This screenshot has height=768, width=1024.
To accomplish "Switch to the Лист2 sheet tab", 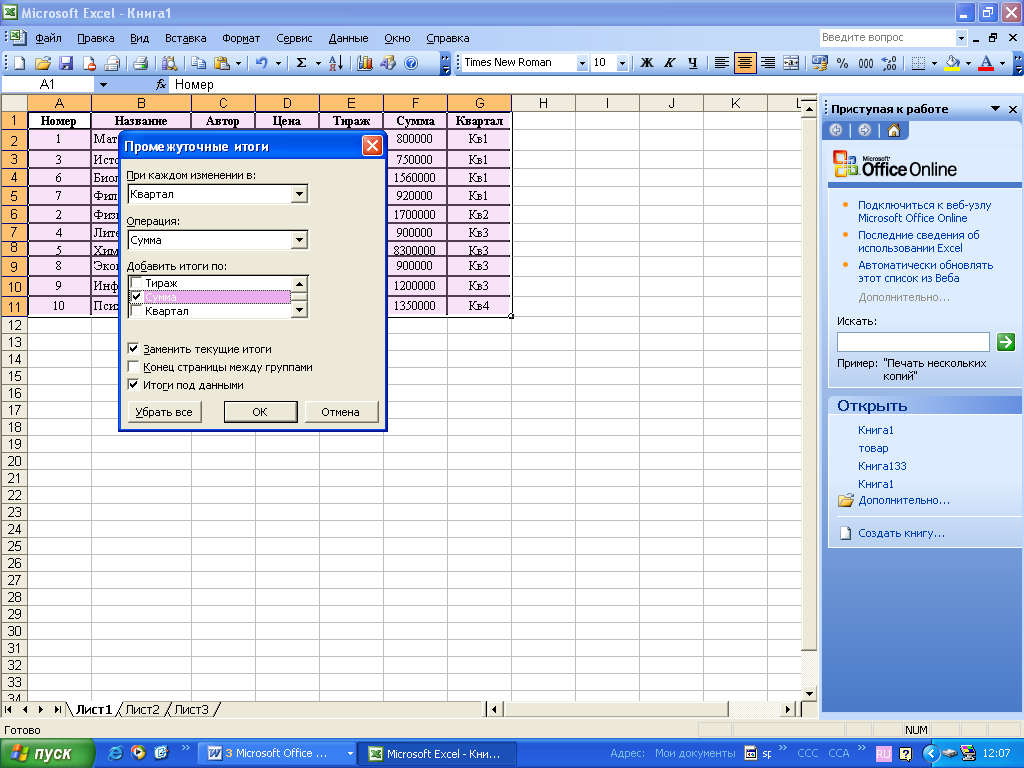I will [x=142, y=709].
